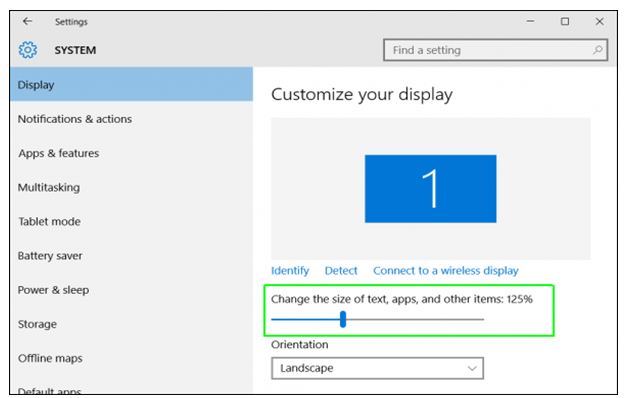624x398 pixels.
Task: Select Display in the sidebar
Action: coord(131,84)
